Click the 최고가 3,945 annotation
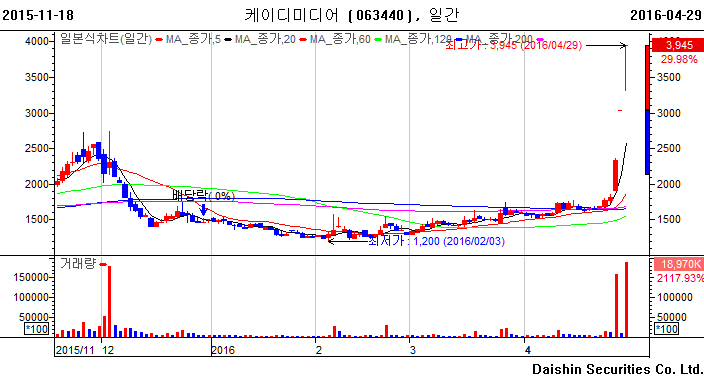The height and width of the screenshot is (381, 704). tap(513, 45)
